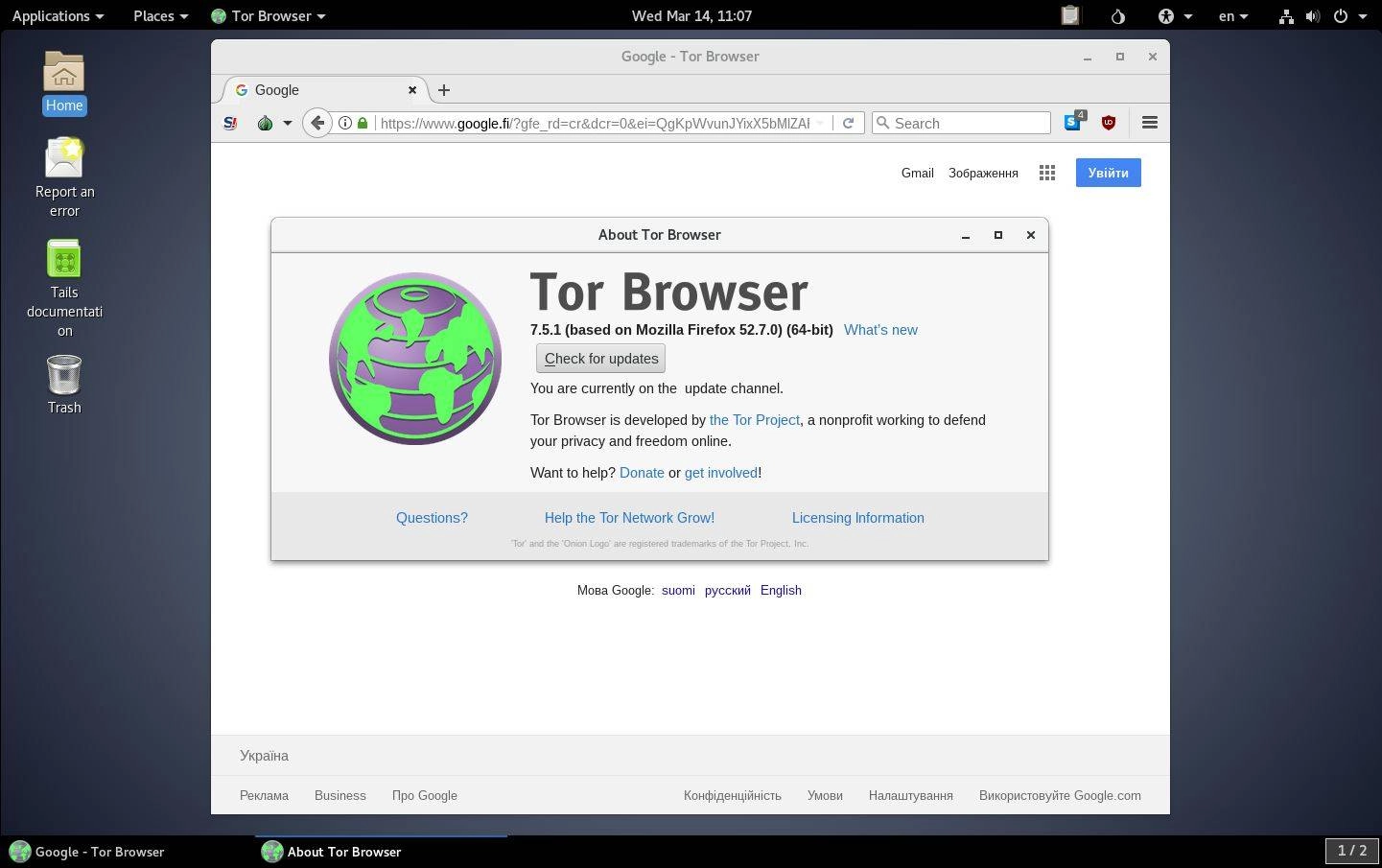Click the network connection icon
Viewport: 1382px width, 868px height.
pos(1286,15)
